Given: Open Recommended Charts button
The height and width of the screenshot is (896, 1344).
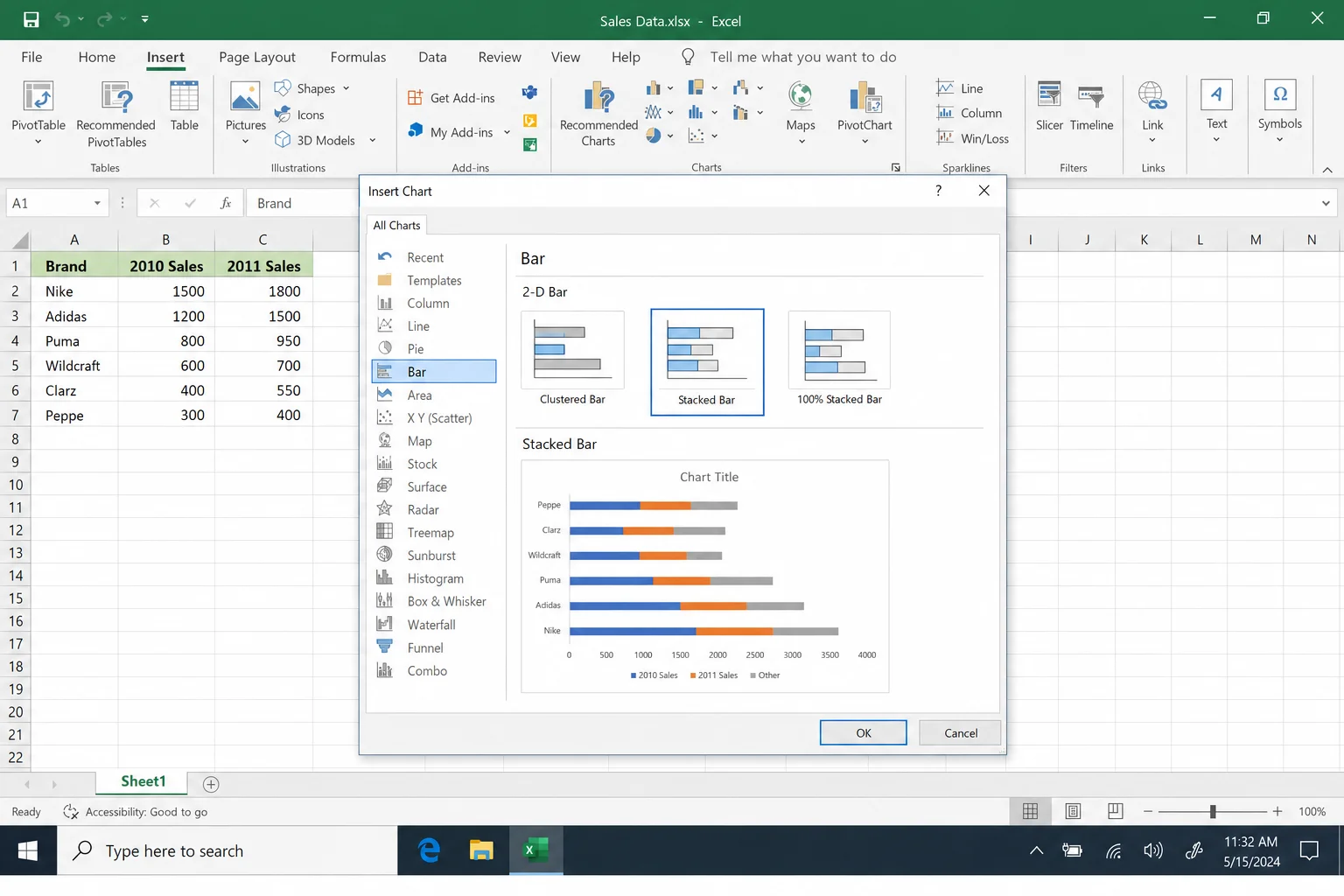Looking at the screenshot, I should (x=598, y=114).
